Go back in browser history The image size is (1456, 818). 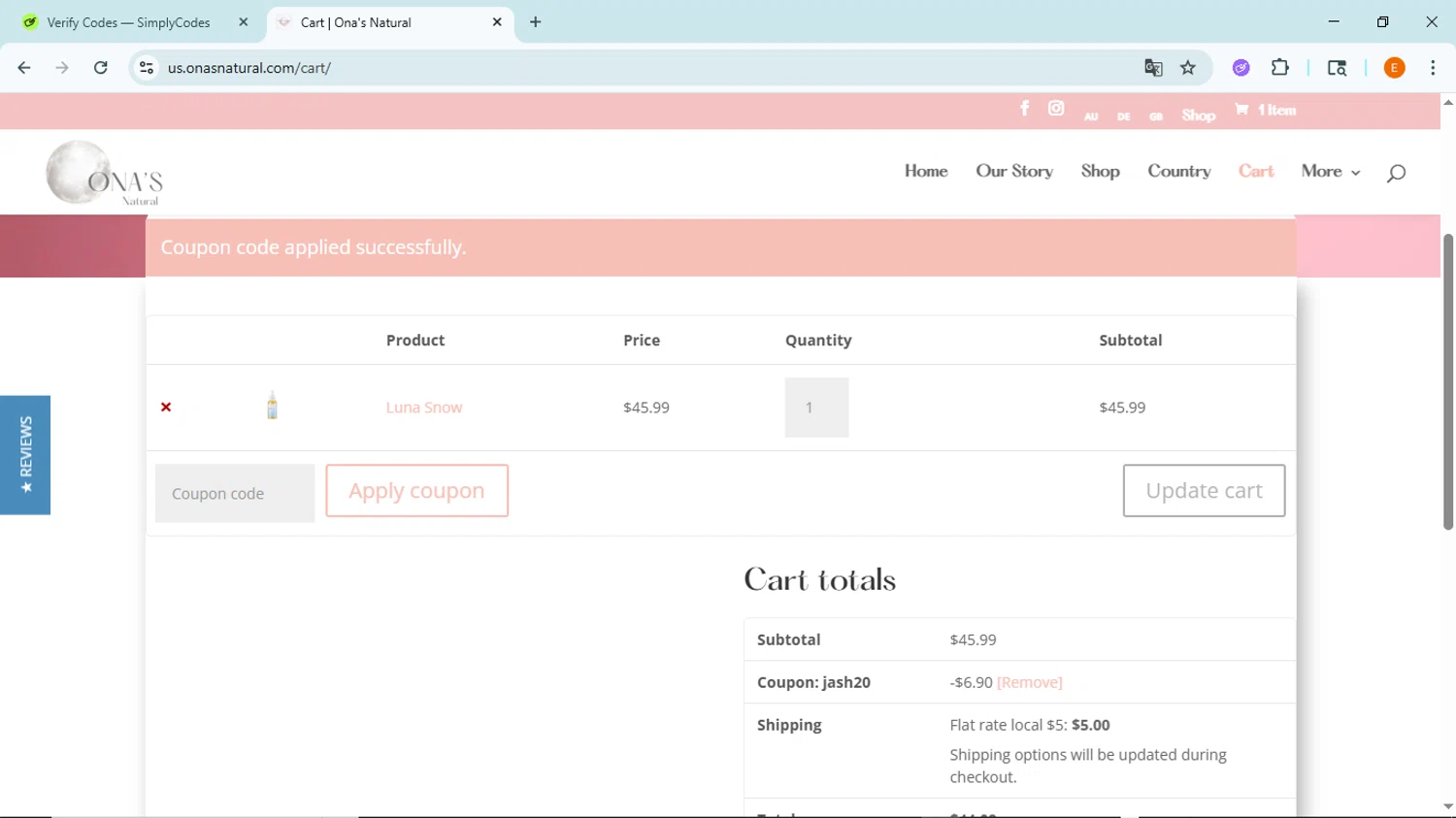24,68
